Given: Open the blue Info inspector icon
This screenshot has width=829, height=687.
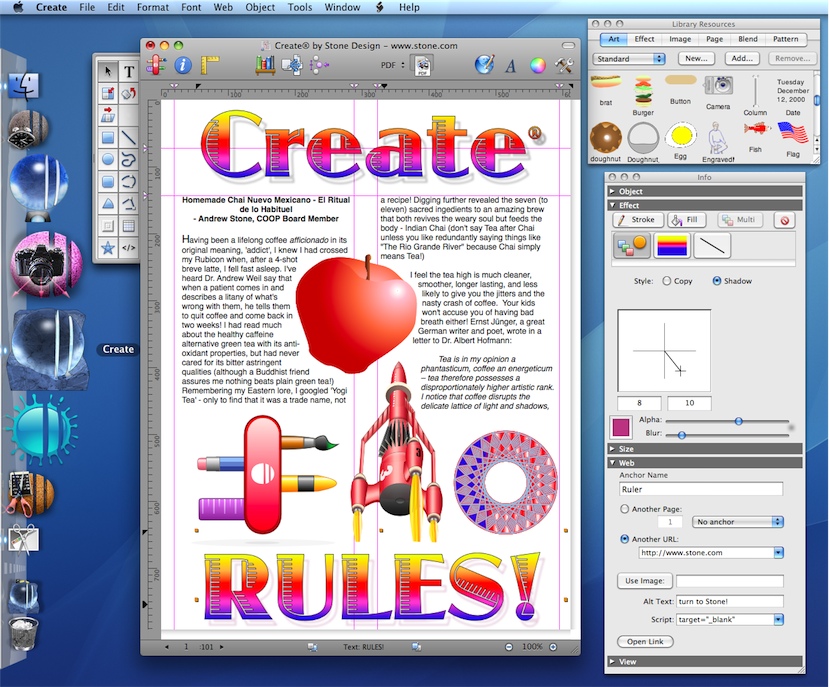Looking at the screenshot, I should [x=183, y=65].
